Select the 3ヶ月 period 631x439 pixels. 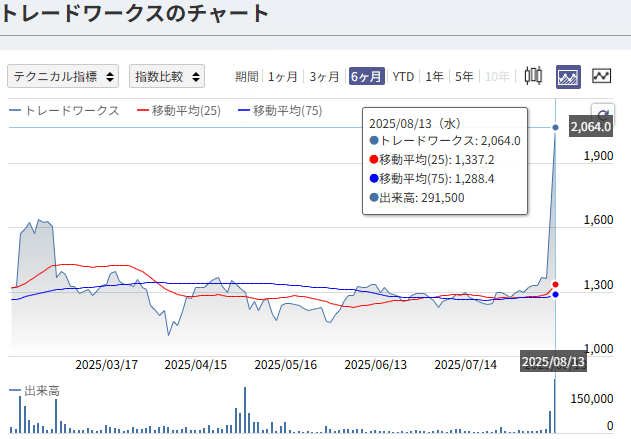(324, 76)
